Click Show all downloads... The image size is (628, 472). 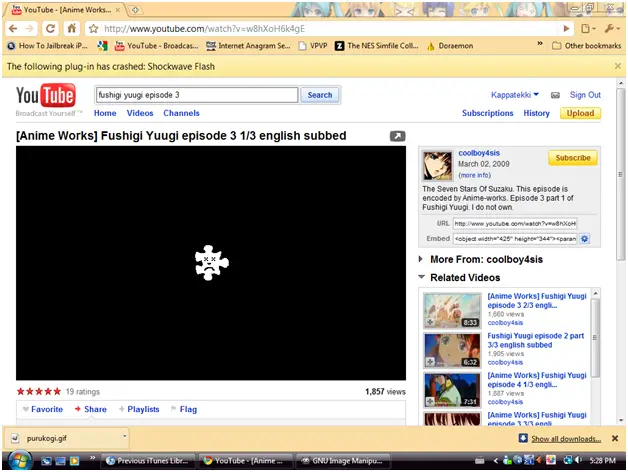coord(566,439)
